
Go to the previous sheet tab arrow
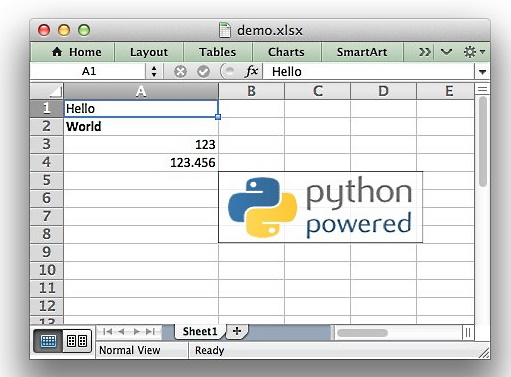click(x=122, y=331)
